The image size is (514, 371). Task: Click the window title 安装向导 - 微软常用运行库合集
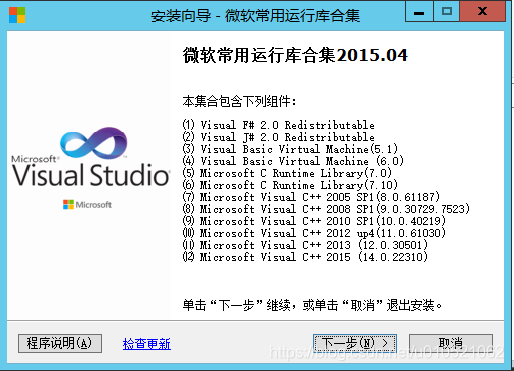(x=255, y=16)
